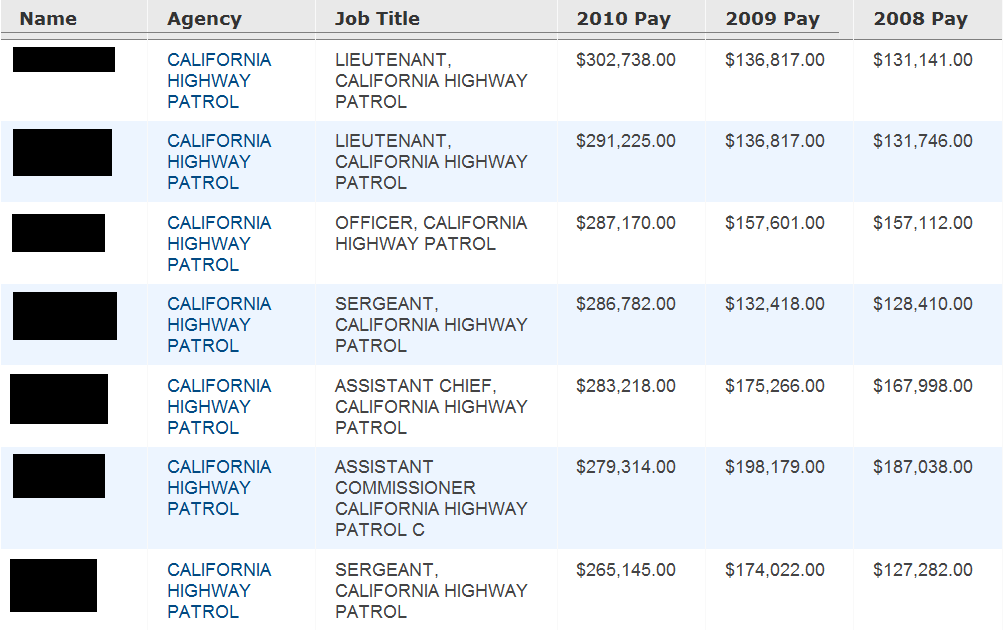Click the Officer row's California Highway Patrol link
1004x630 pixels.
(x=219, y=244)
